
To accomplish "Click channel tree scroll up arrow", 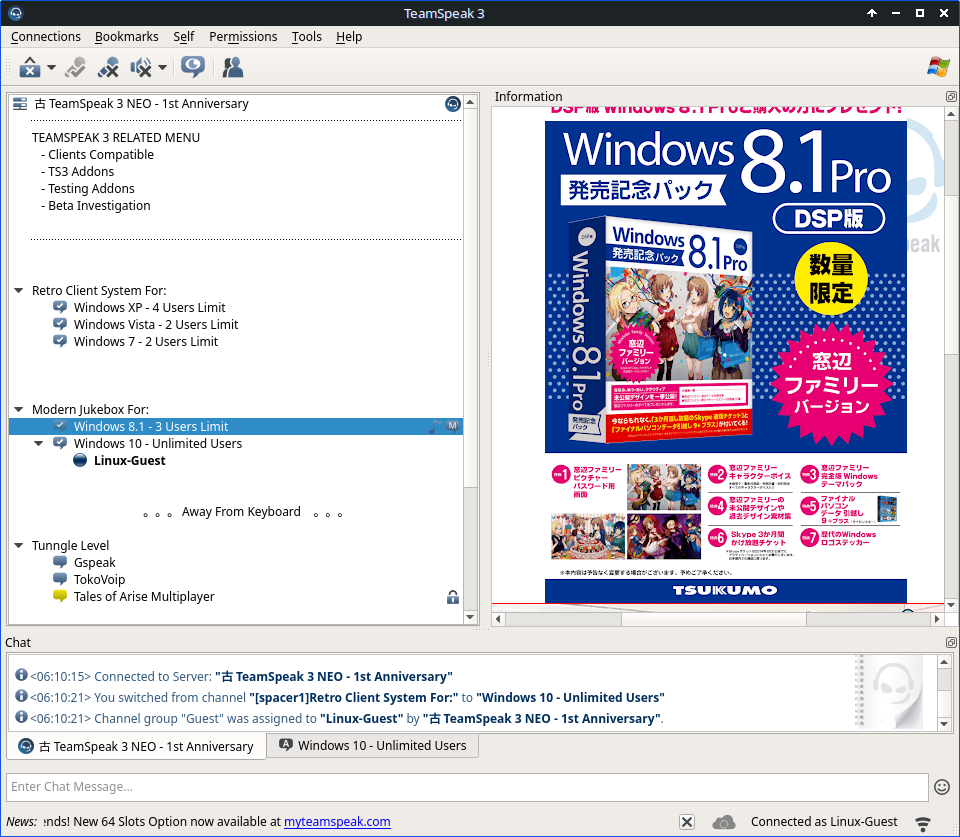I will [470, 102].
